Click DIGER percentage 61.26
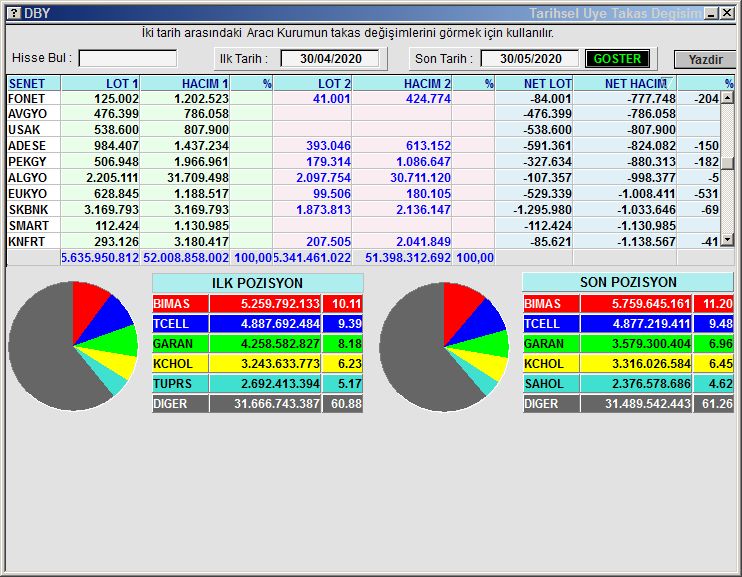Image resolution: width=742 pixels, height=577 pixels. (714, 404)
